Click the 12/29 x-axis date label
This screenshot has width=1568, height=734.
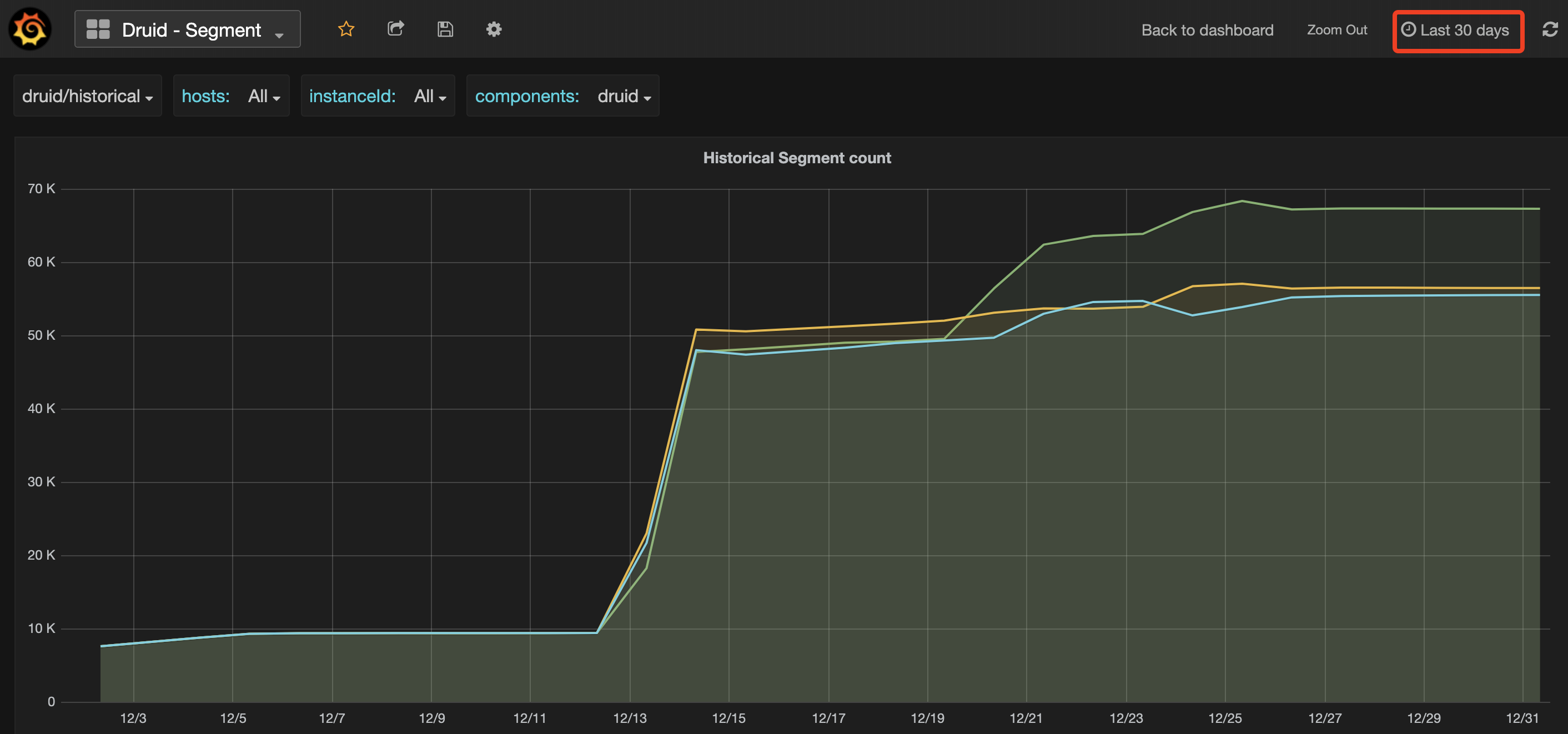tap(1424, 718)
